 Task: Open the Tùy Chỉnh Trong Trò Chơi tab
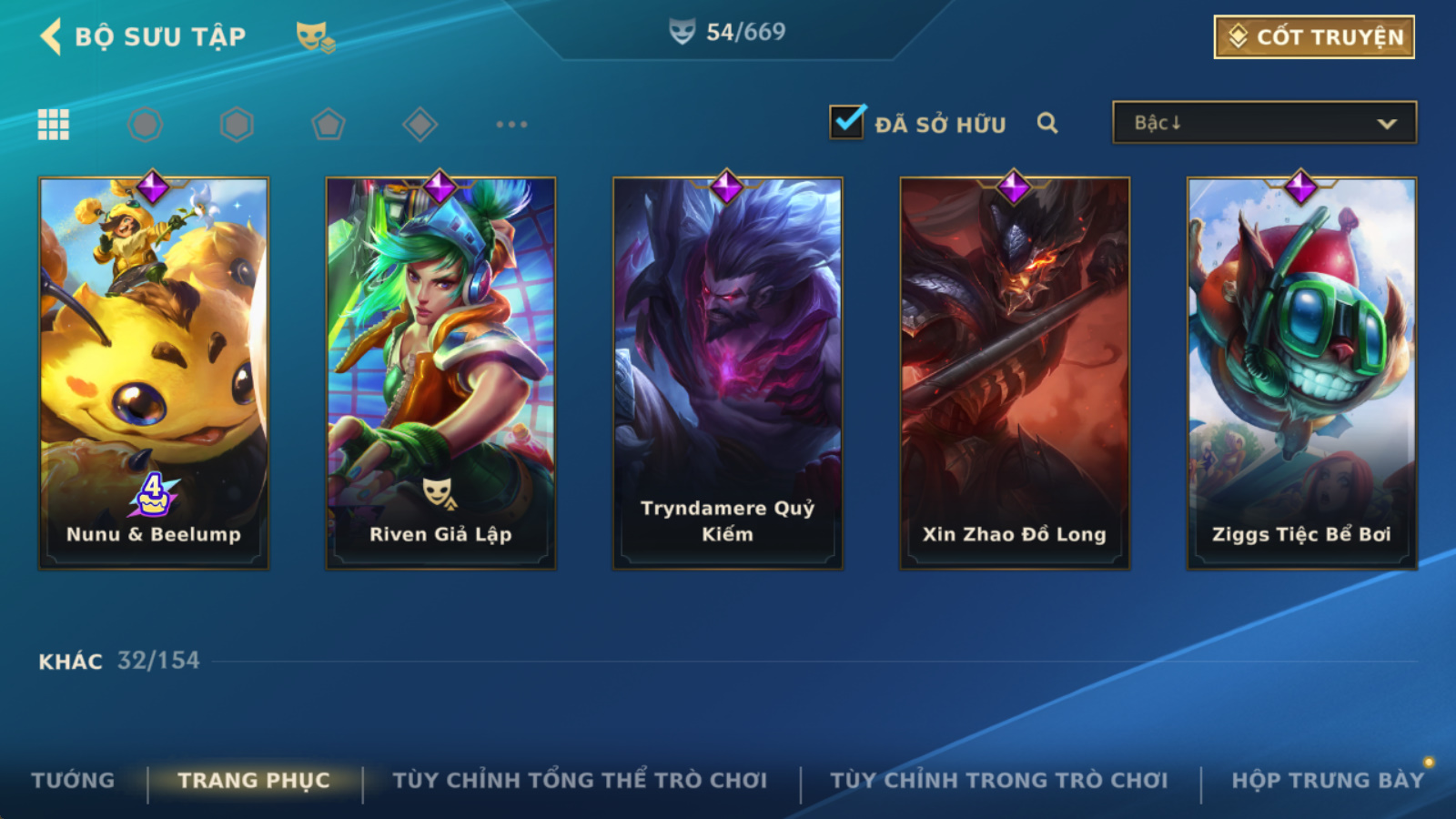pos(999,781)
